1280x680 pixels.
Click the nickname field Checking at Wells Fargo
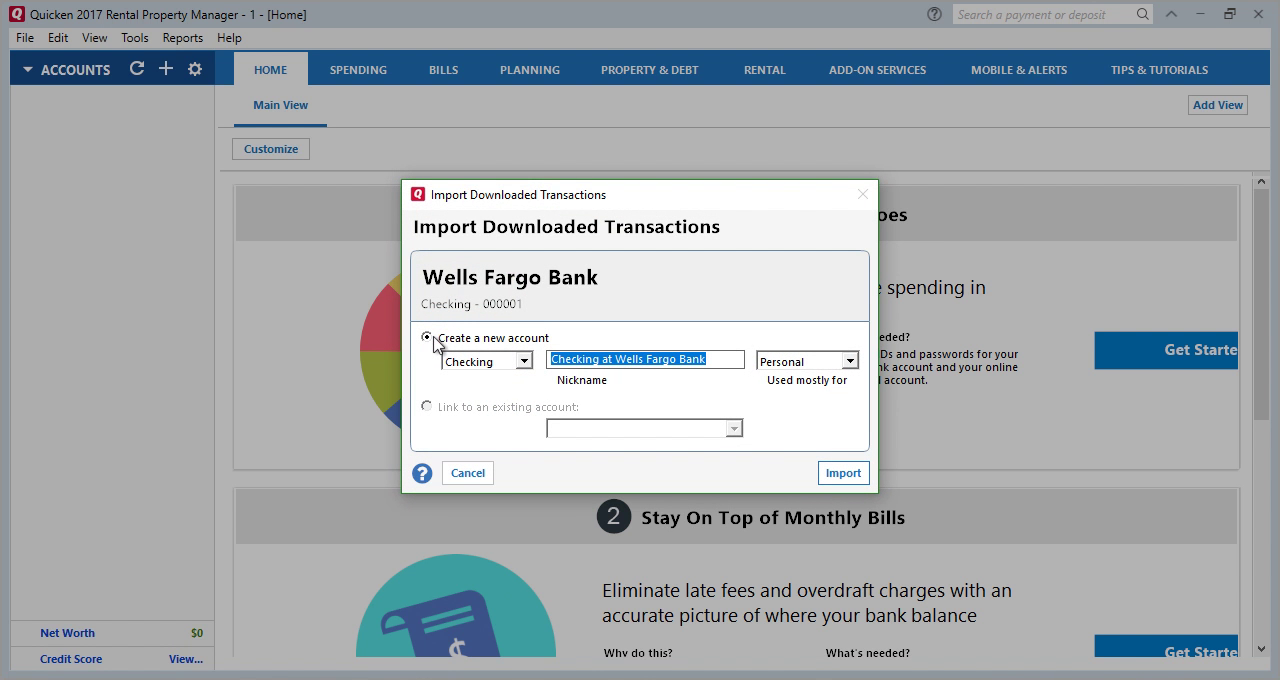(x=645, y=359)
